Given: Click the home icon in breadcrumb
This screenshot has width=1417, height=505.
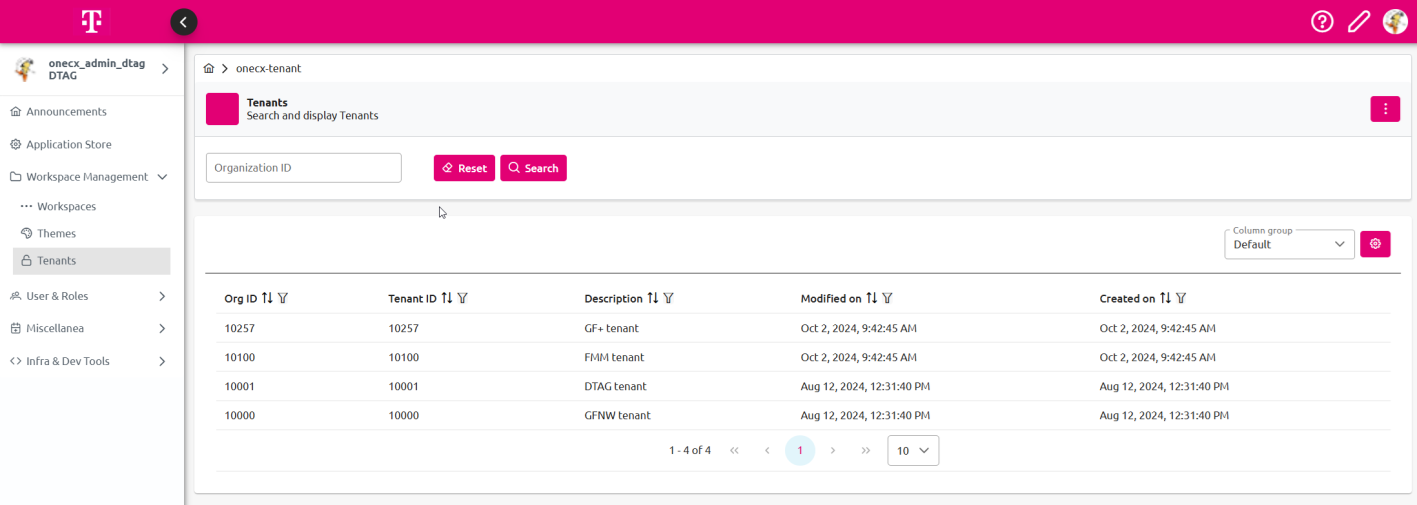Looking at the screenshot, I should click(209, 69).
